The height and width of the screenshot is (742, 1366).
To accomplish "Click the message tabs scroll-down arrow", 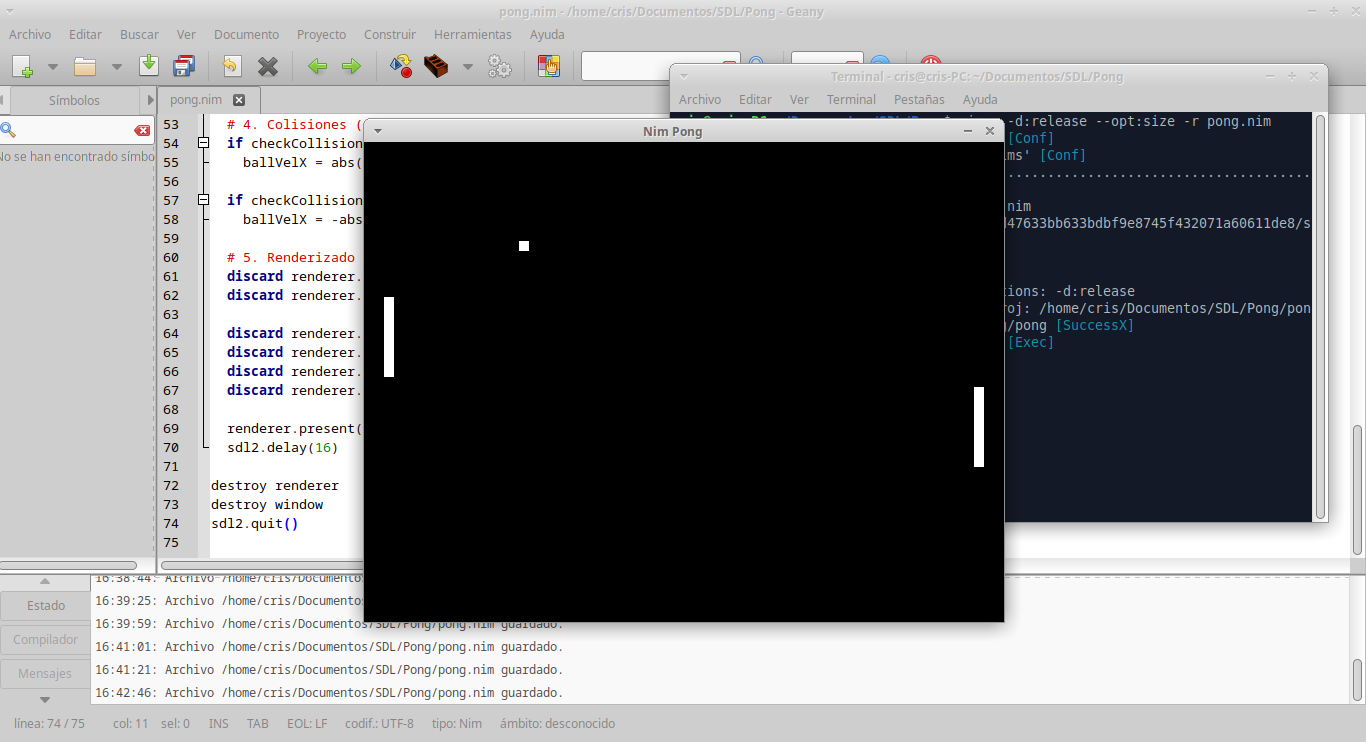I will [45, 699].
